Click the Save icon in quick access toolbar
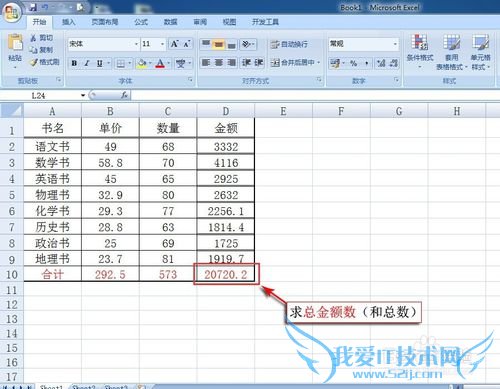This screenshot has height=389, width=500. (33, 7)
